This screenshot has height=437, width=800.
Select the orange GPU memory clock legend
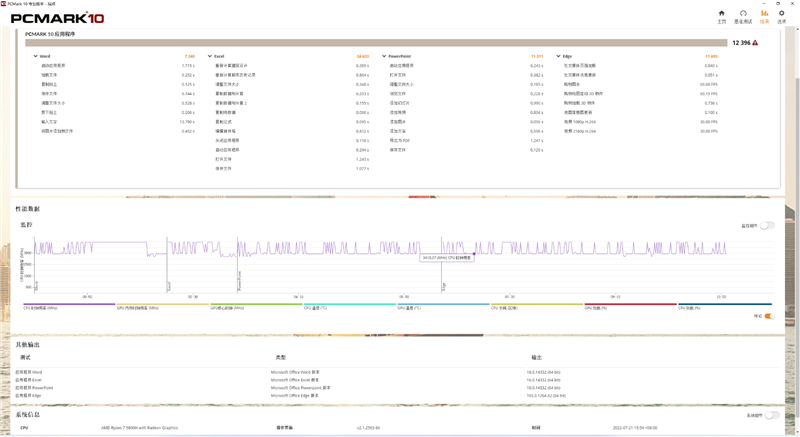click(x=163, y=306)
